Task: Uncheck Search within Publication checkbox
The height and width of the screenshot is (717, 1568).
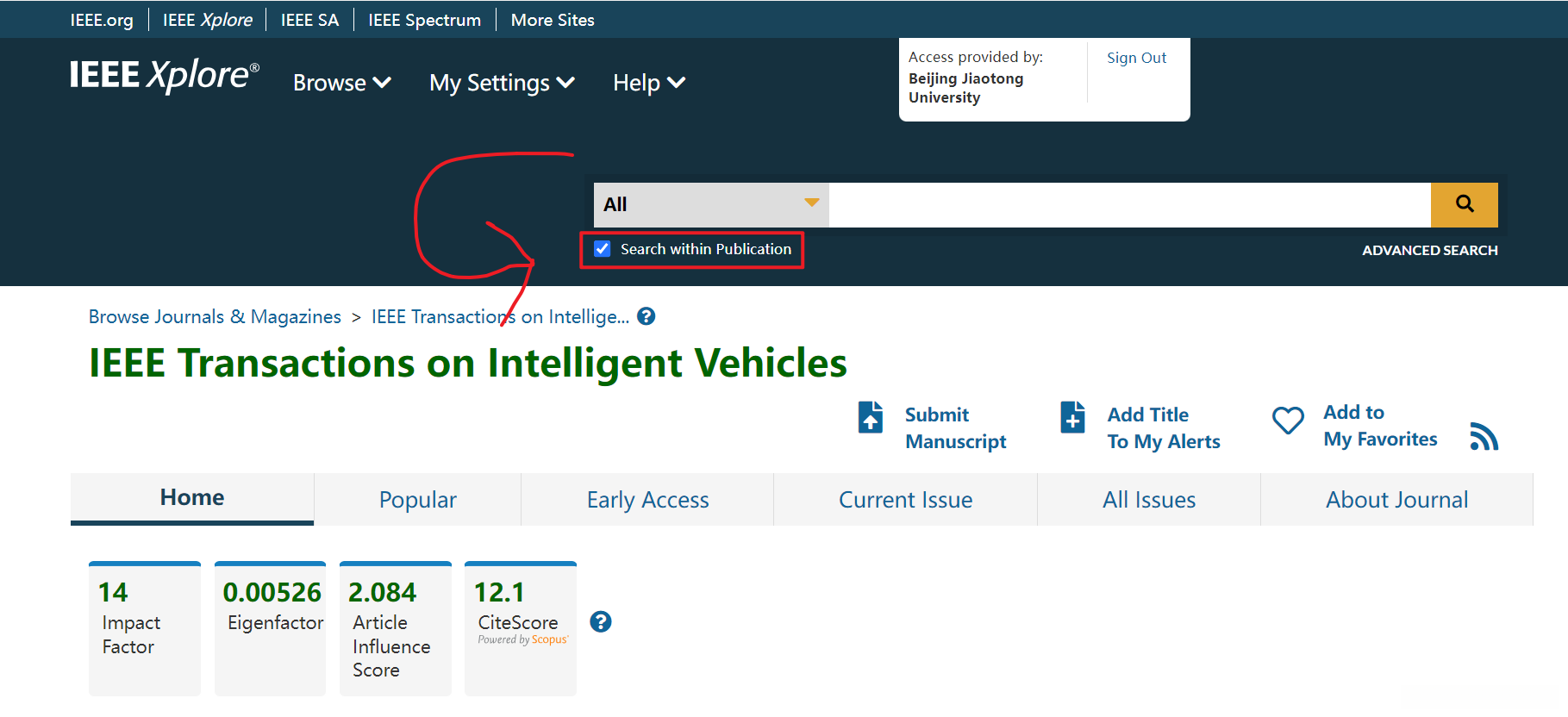Action: pos(603,249)
